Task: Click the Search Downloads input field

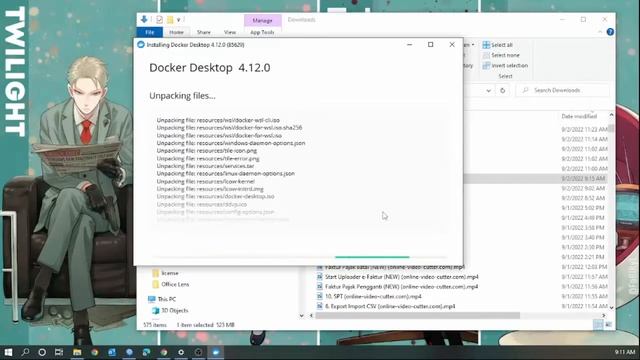Action: 563,90
